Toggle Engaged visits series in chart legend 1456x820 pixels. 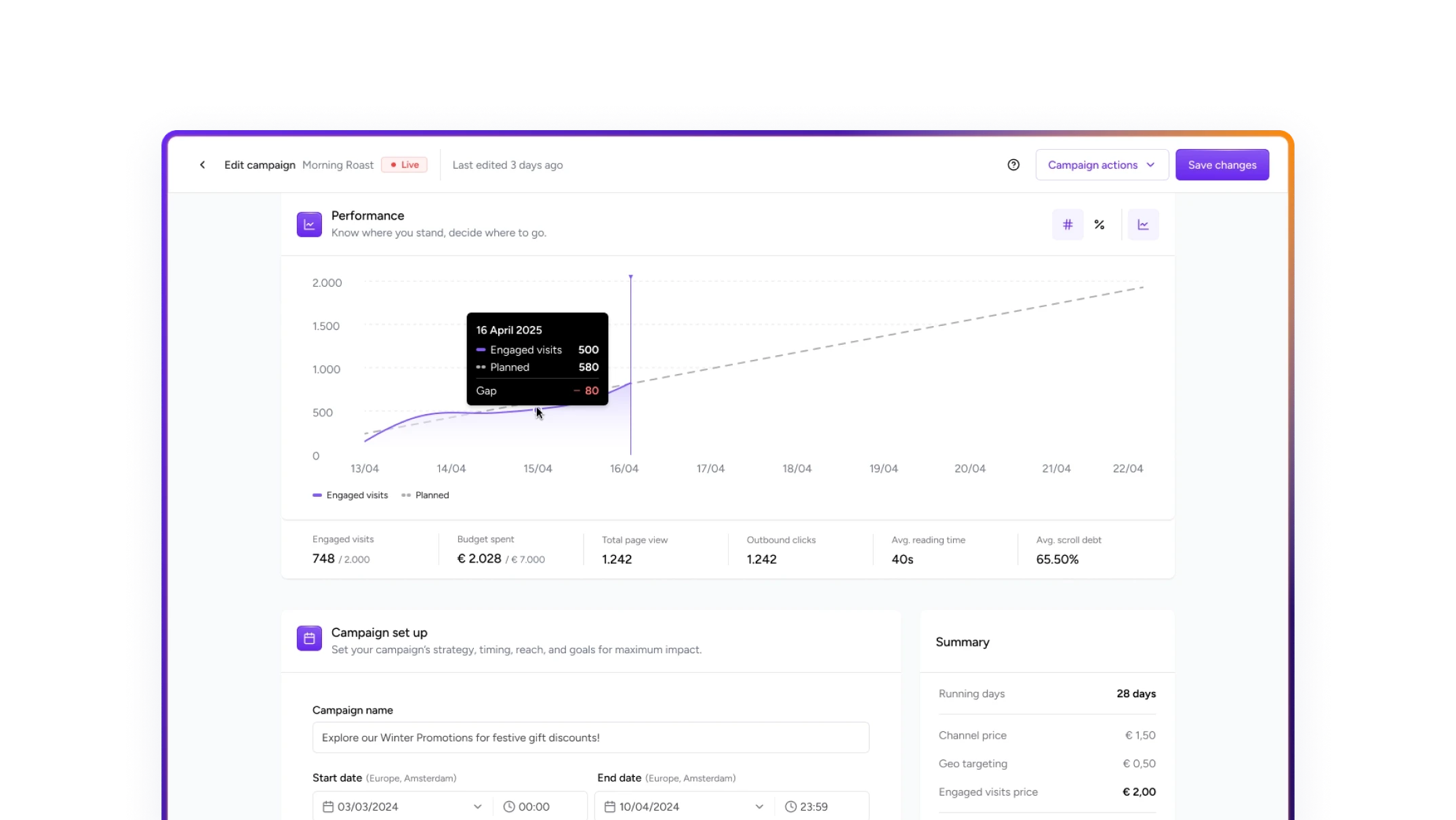(x=350, y=495)
